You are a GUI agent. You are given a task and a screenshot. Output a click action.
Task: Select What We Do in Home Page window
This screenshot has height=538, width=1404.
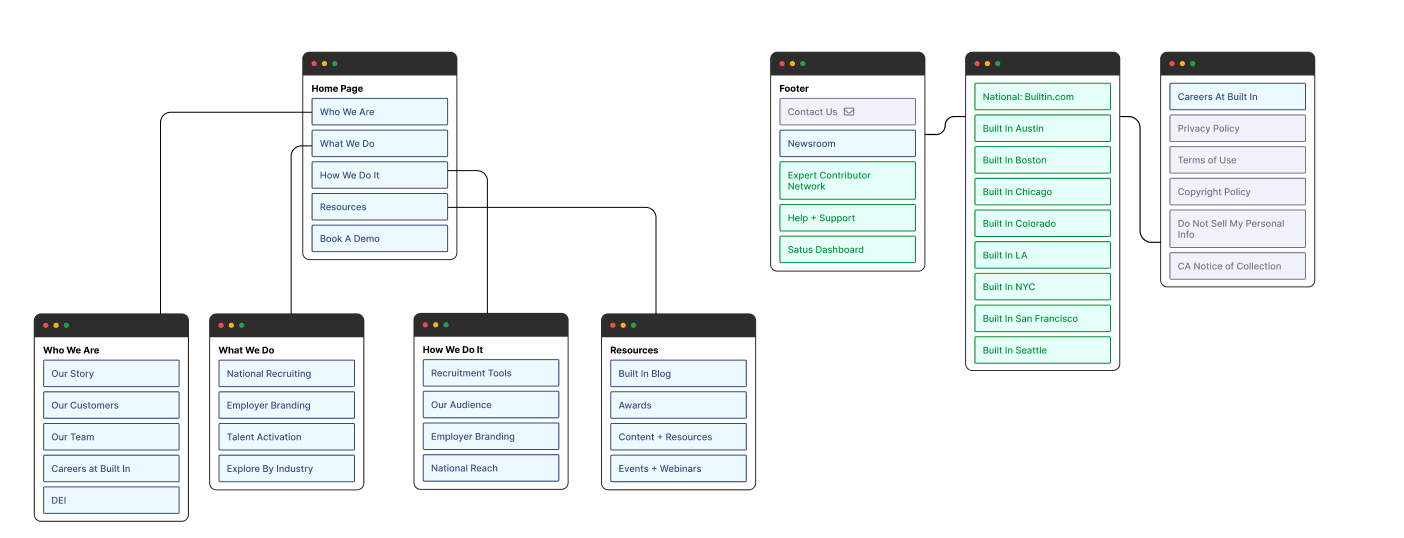point(379,144)
